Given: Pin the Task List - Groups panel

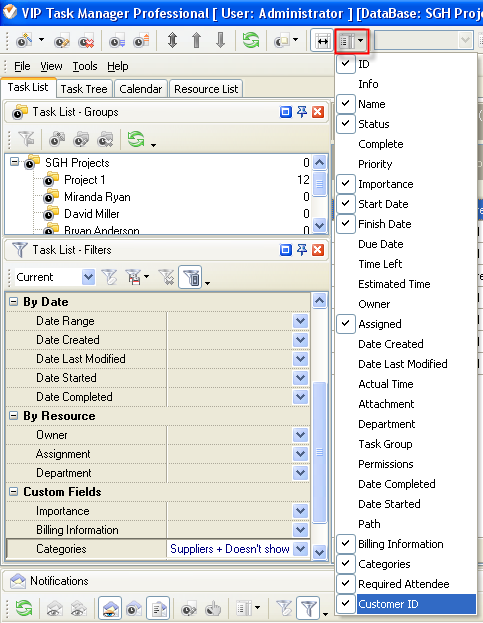Looking at the screenshot, I should tap(302, 112).
